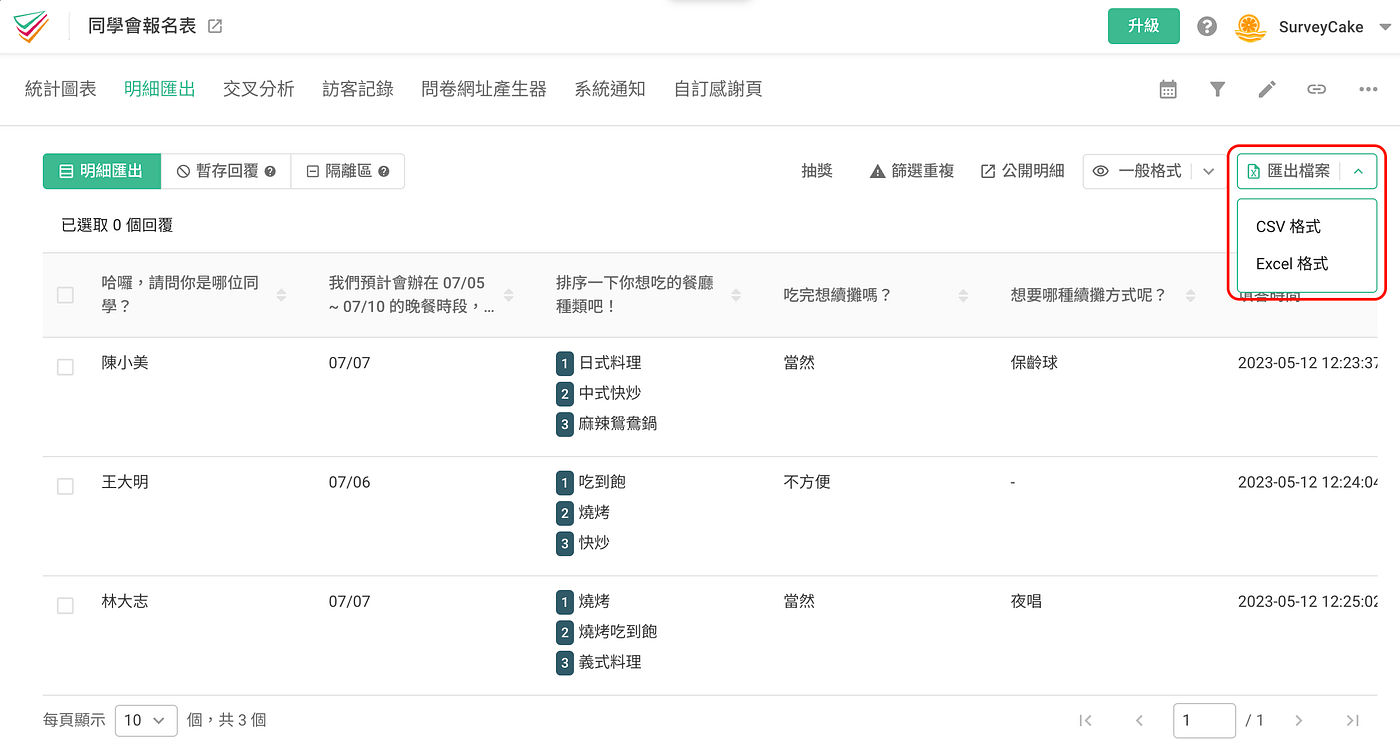Open the three-dots more options menu
Screen dimensions: 1400x750
click(1368, 90)
